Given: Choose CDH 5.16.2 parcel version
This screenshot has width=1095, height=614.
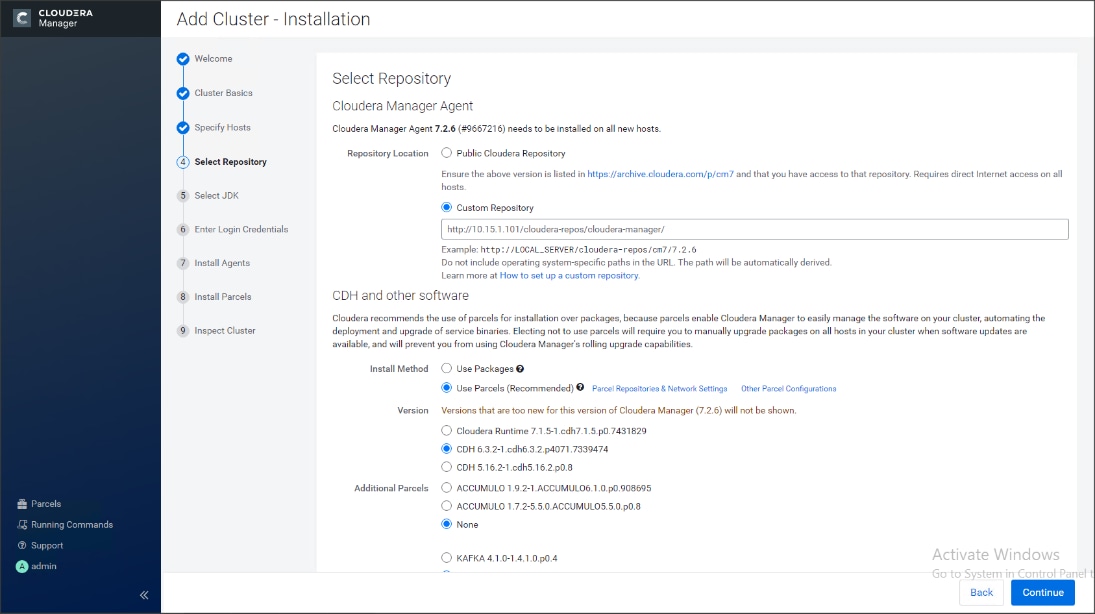Looking at the screenshot, I should 446,466.
